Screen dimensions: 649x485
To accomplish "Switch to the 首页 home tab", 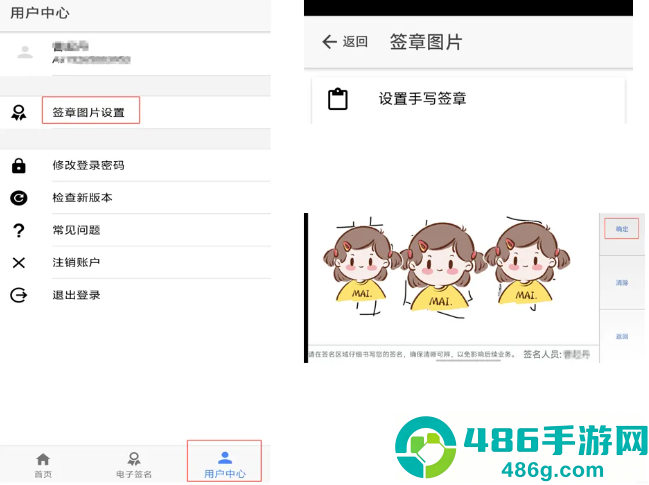I will coord(43,465).
